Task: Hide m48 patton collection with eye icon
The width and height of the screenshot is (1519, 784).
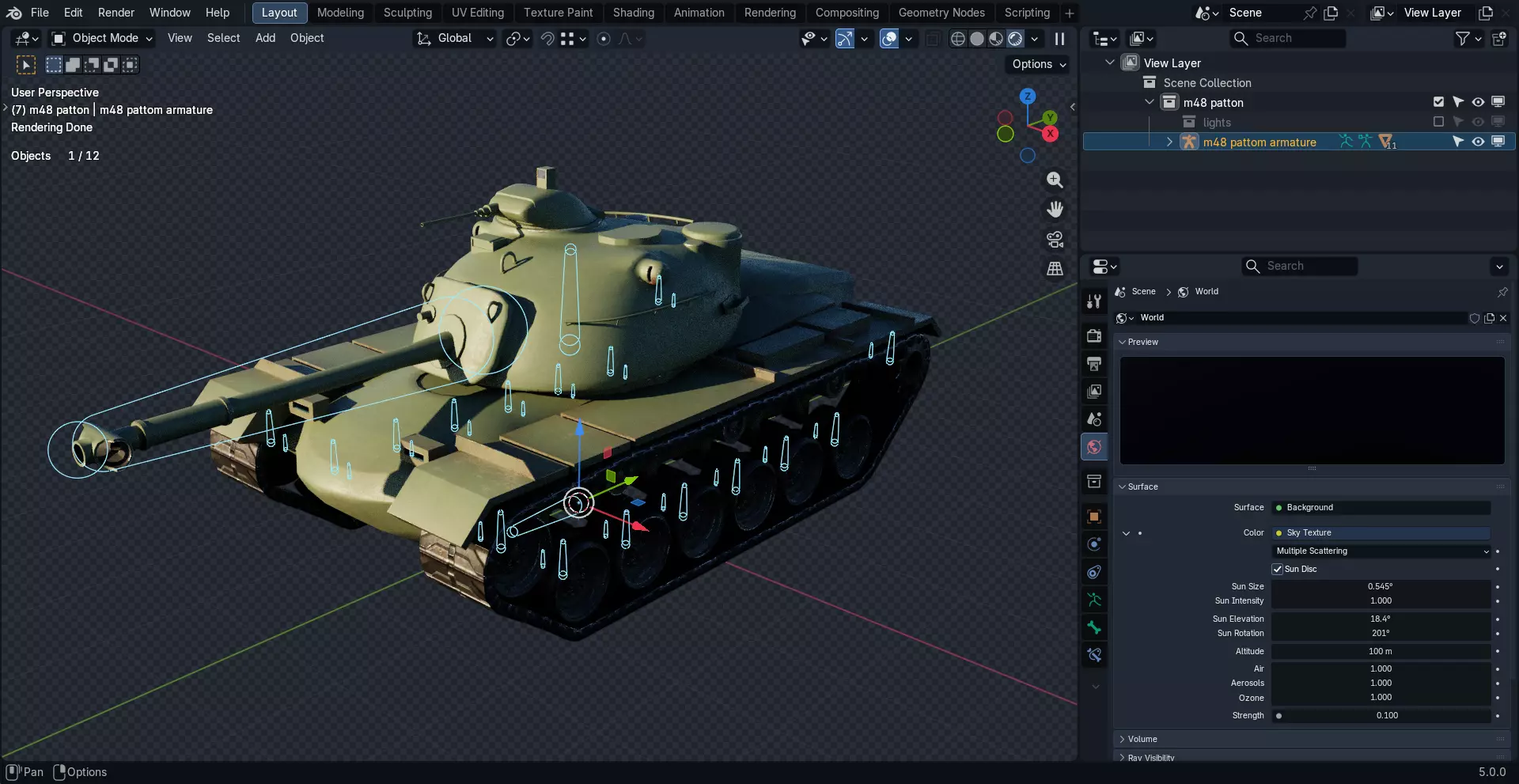Action: pyautogui.click(x=1478, y=102)
